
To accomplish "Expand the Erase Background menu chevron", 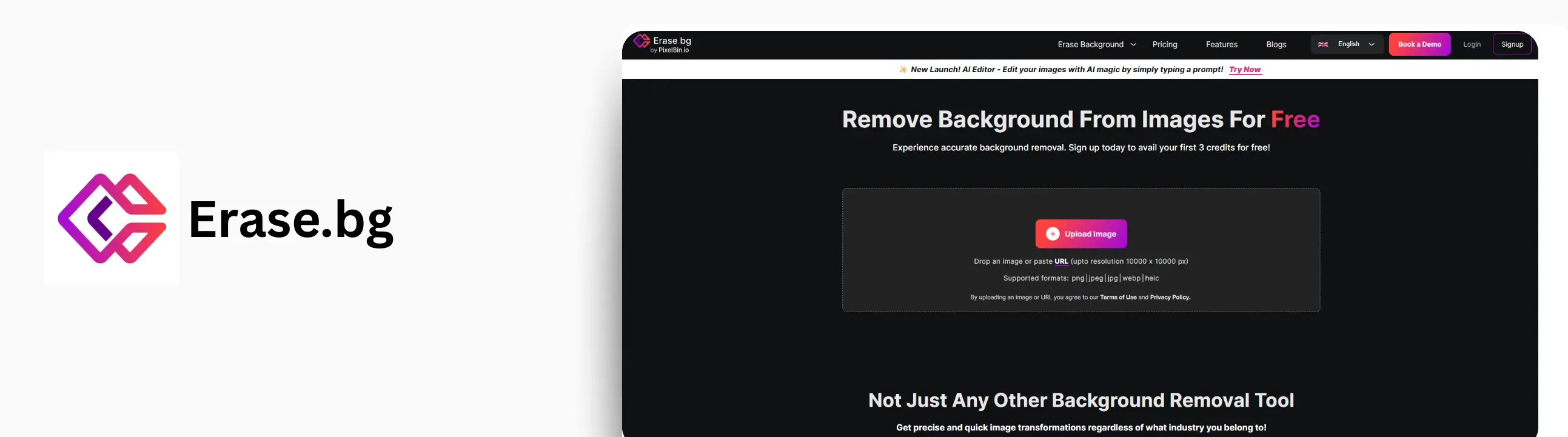I will 1133,44.
